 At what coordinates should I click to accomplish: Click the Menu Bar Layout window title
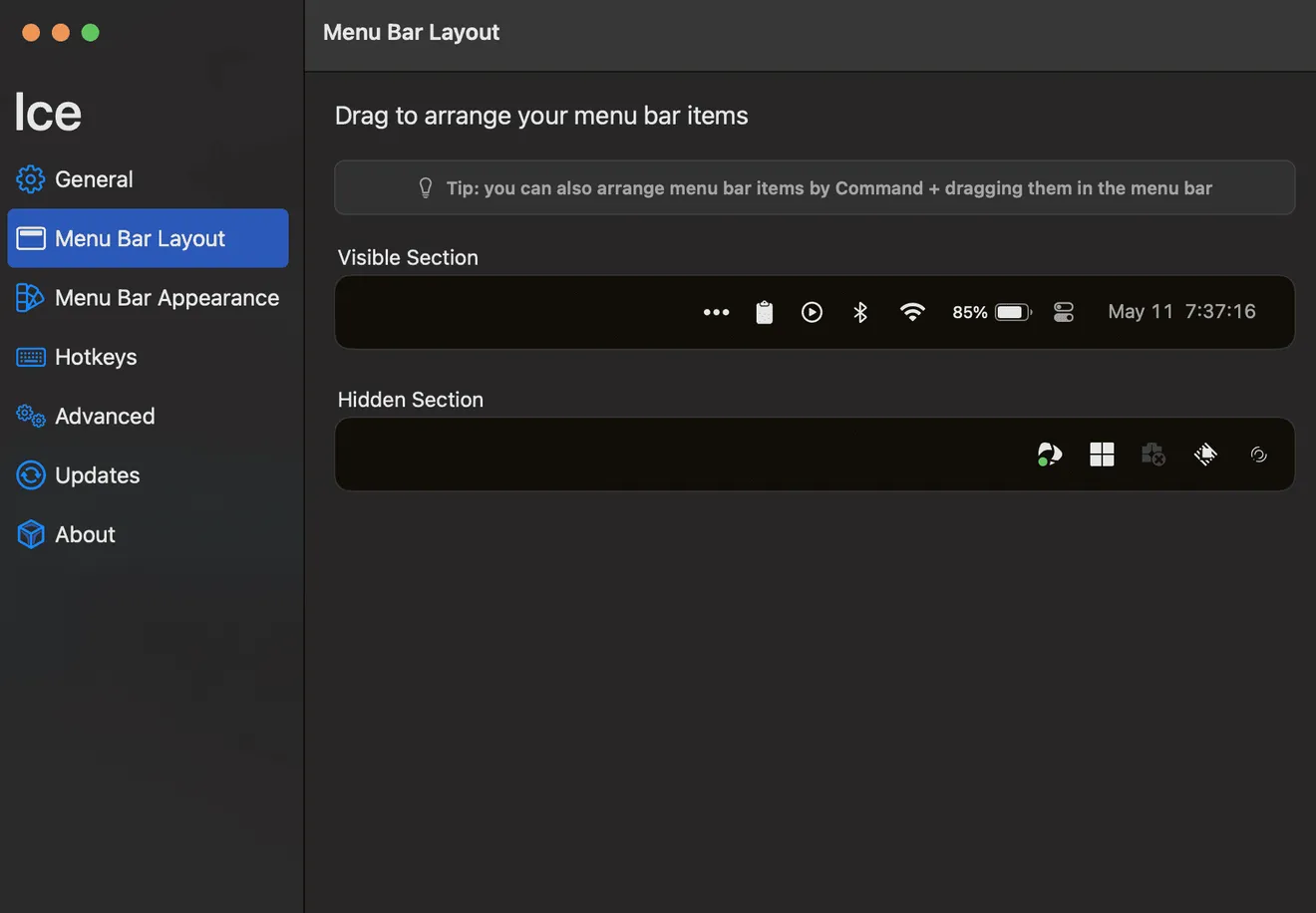click(411, 32)
